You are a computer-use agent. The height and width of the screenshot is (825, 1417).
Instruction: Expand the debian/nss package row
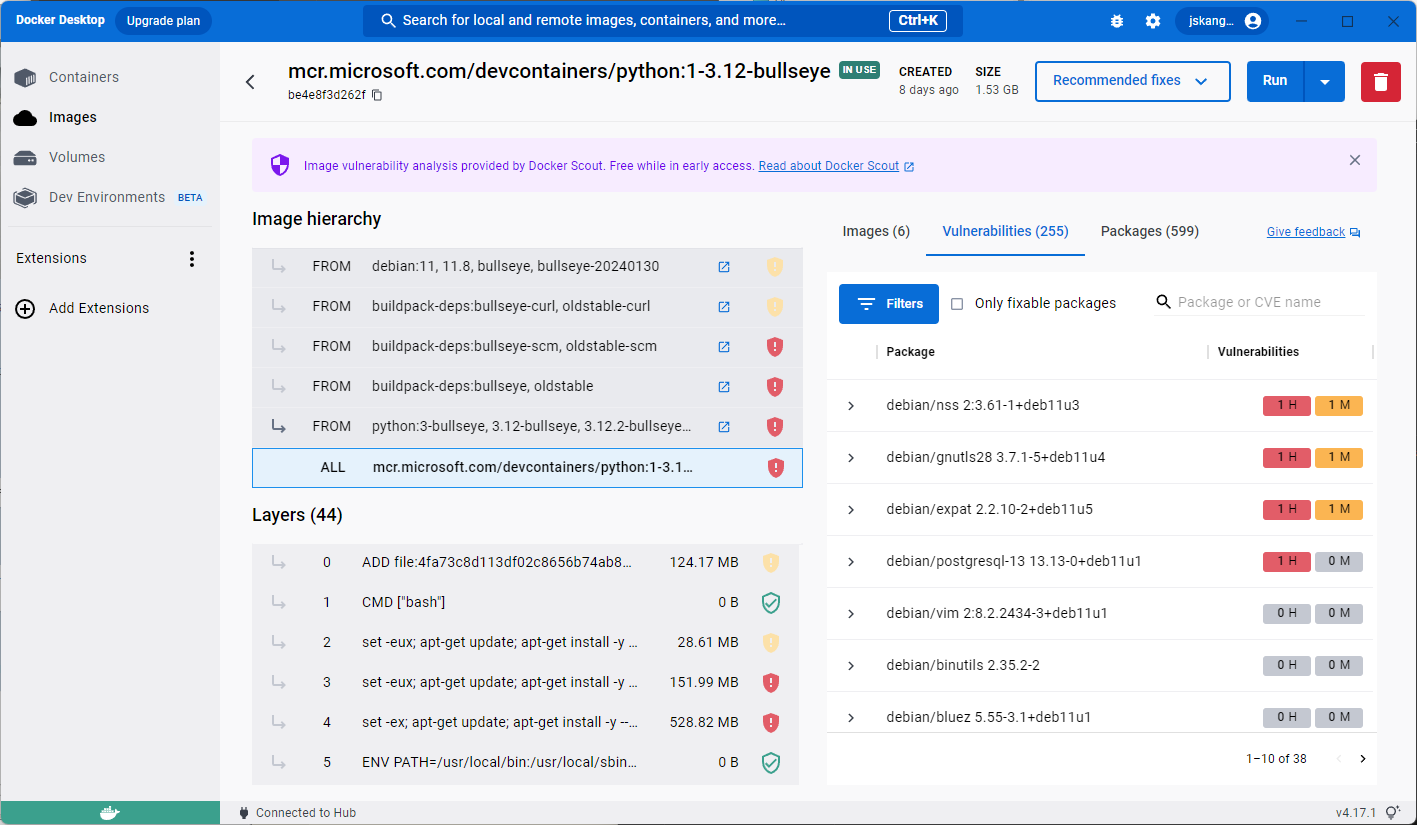coord(851,406)
